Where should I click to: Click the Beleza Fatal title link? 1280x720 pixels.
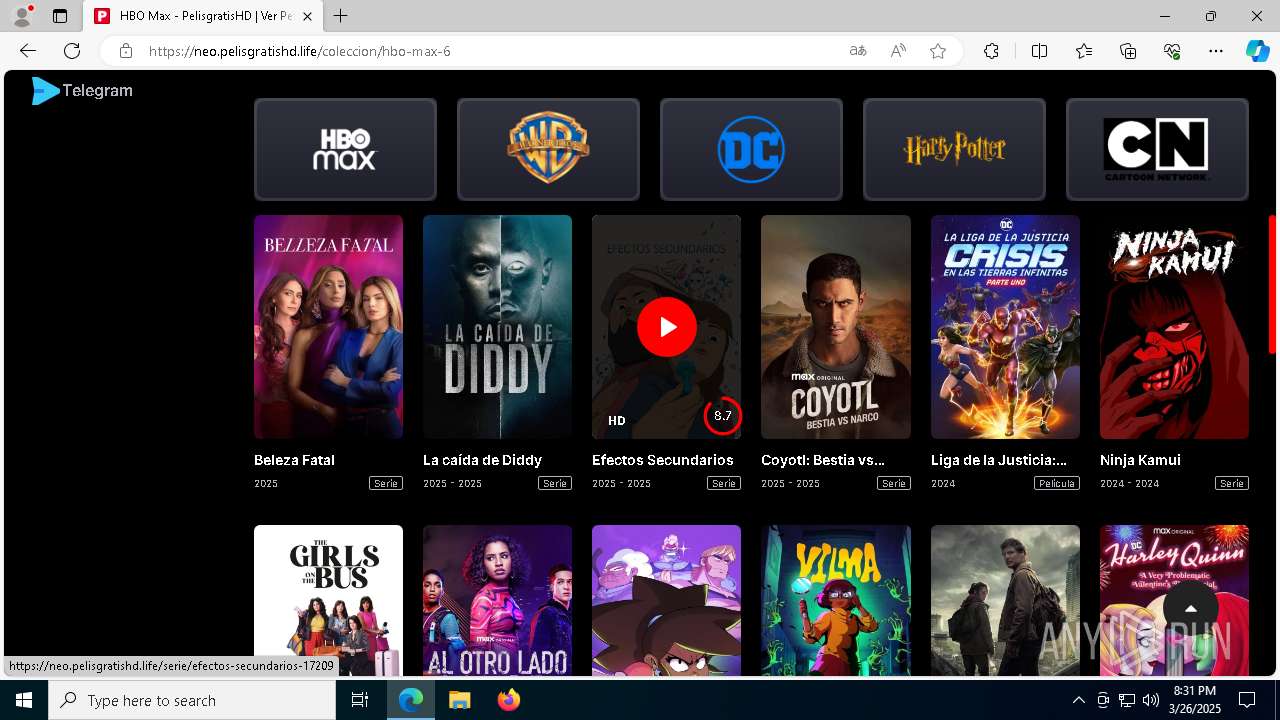click(294, 460)
